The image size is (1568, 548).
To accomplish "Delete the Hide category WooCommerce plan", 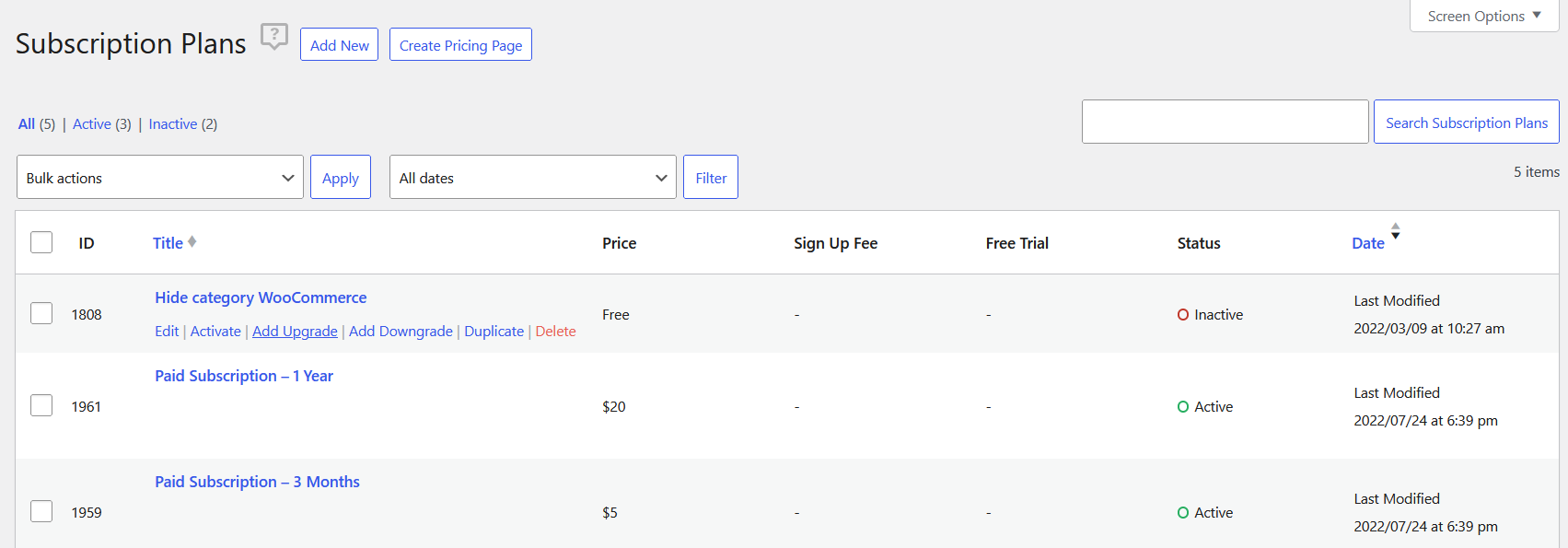I will pos(555,331).
